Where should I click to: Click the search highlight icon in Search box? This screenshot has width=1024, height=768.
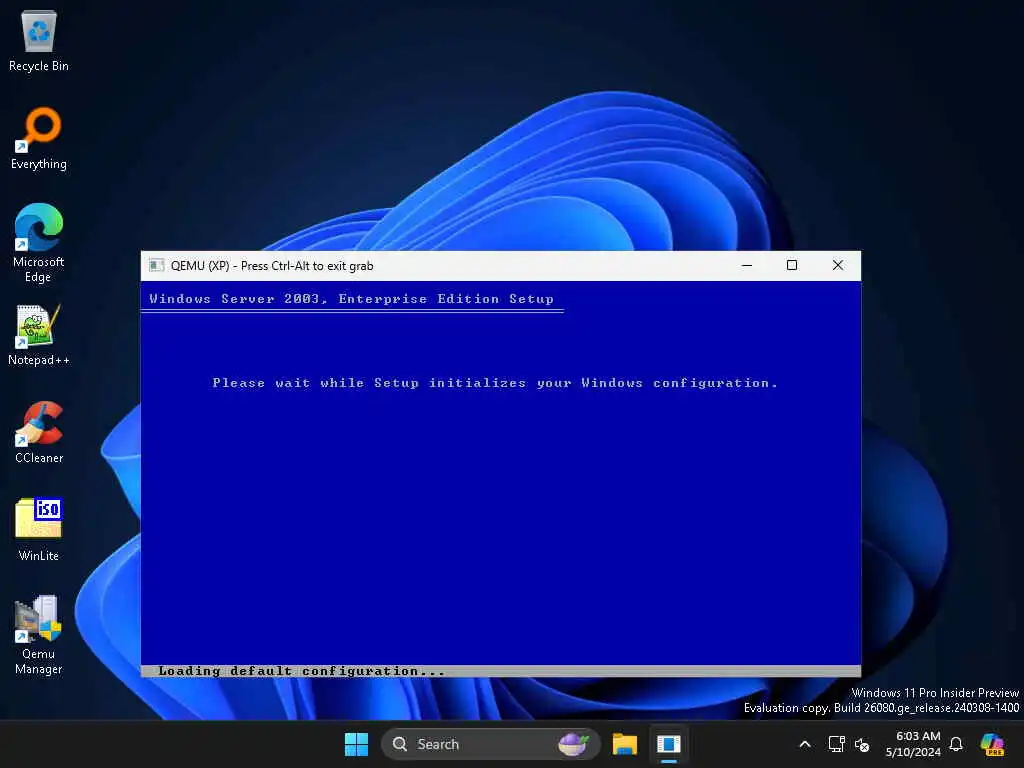click(x=573, y=744)
